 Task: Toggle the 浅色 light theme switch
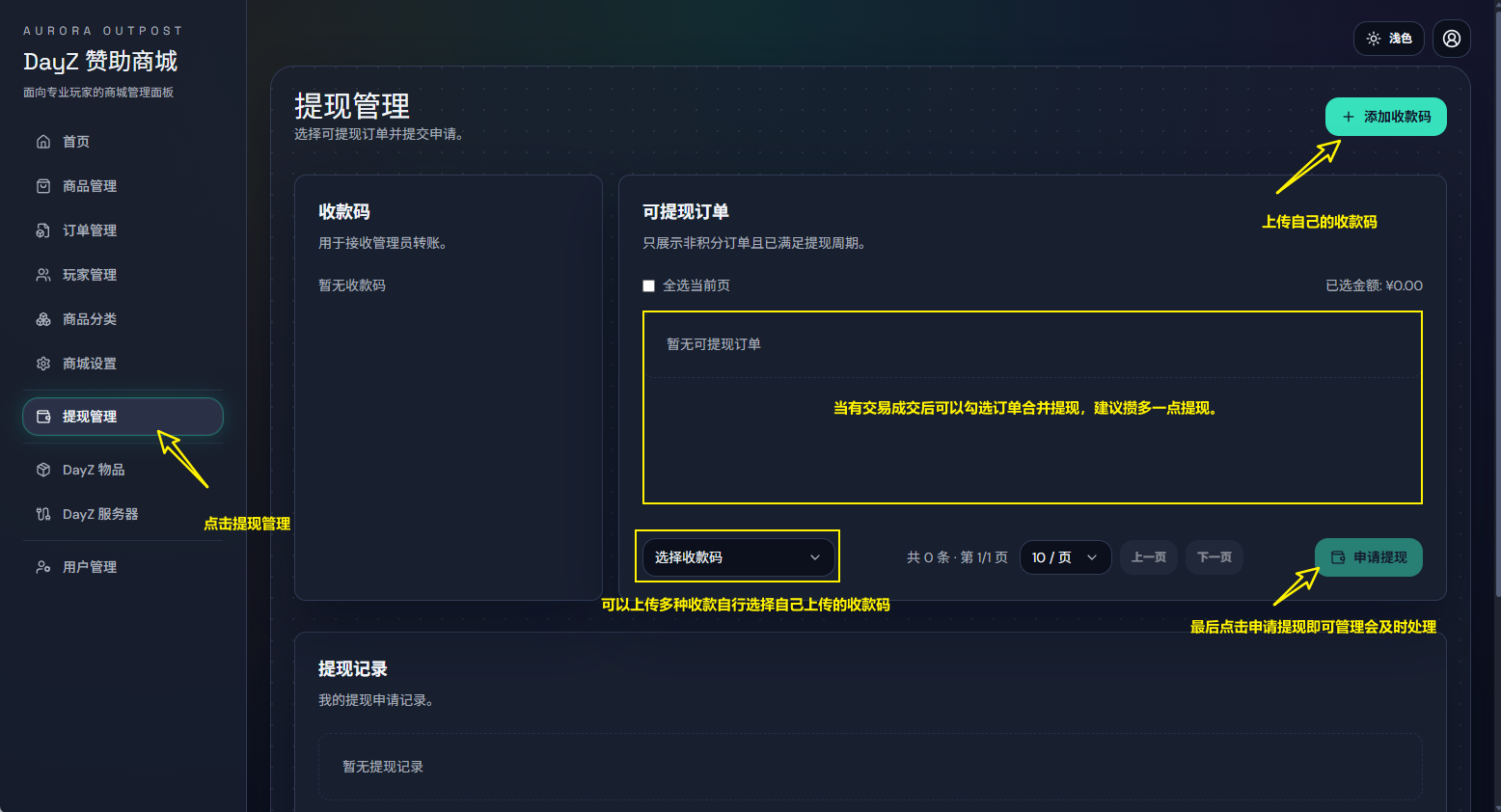coord(1388,39)
